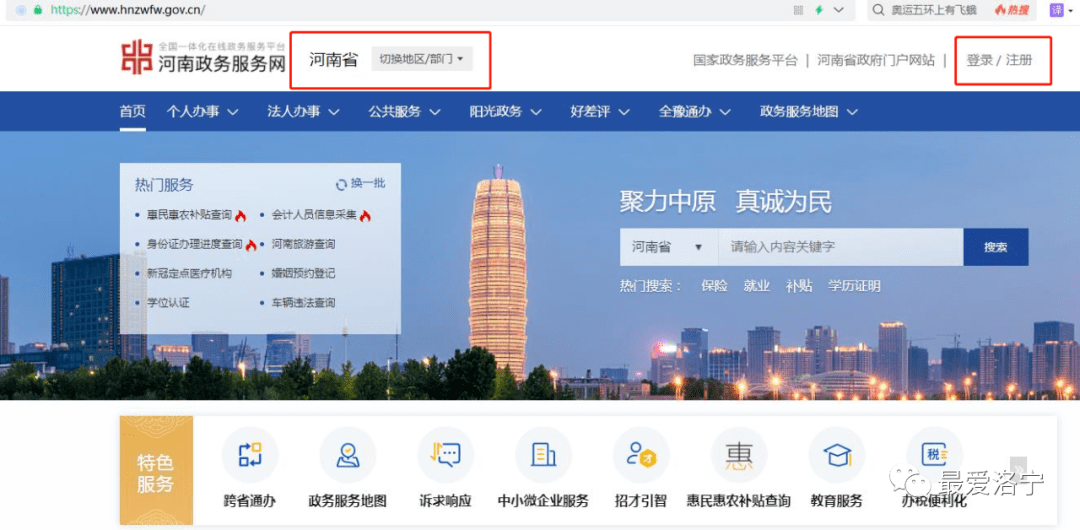Open the 学位认证 link

point(168,302)
